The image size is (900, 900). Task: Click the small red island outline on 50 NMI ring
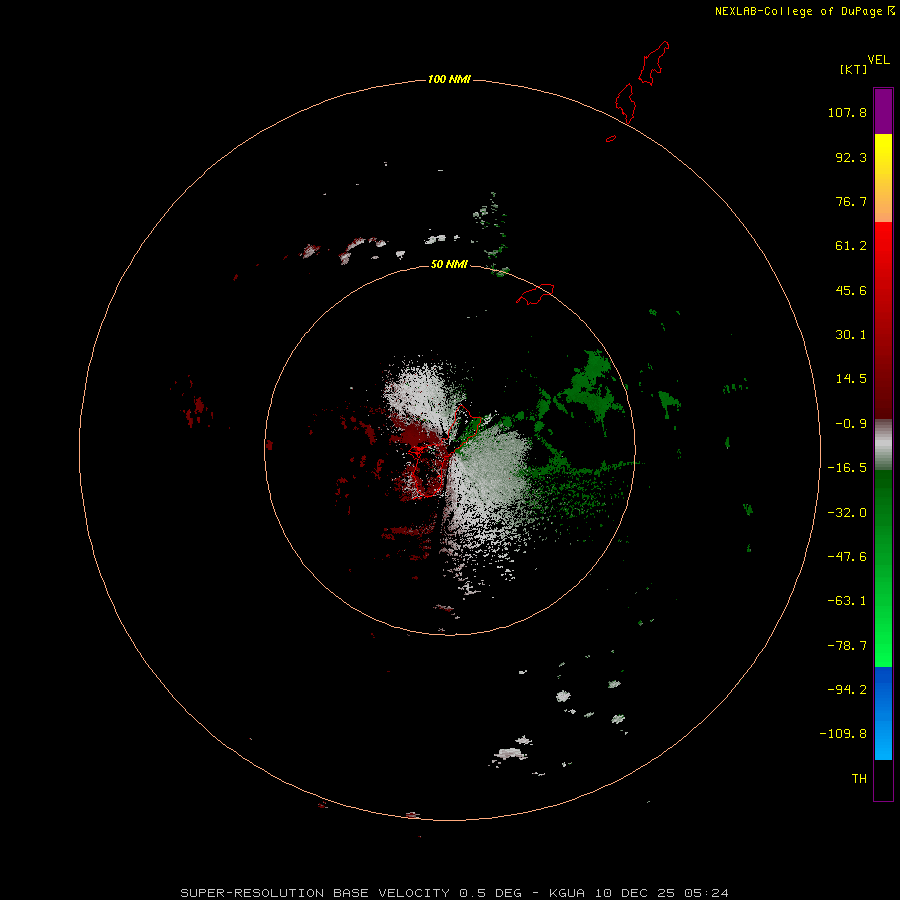coord(535,294)
